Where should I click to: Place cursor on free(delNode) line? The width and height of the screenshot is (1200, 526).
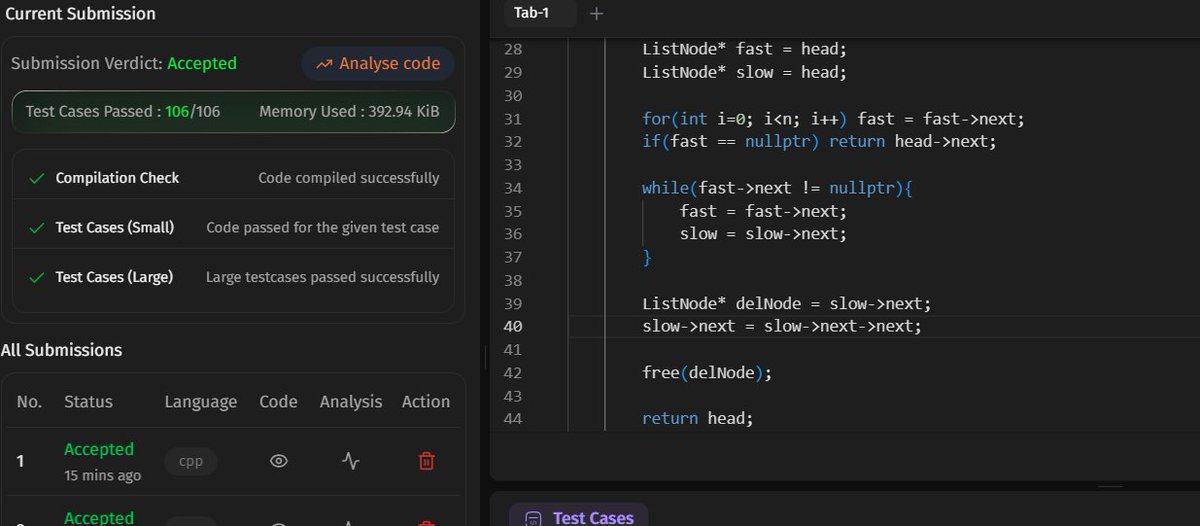pos(707,373)
